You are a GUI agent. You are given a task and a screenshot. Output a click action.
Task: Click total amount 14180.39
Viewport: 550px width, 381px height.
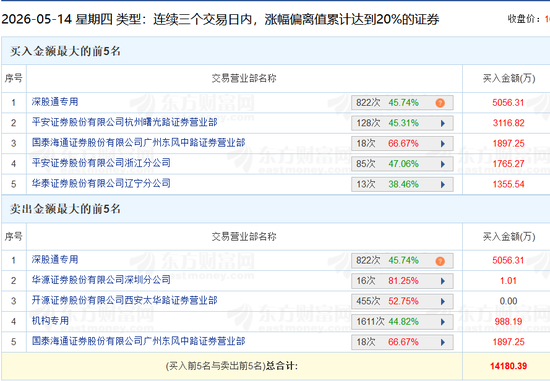[509, 366]
